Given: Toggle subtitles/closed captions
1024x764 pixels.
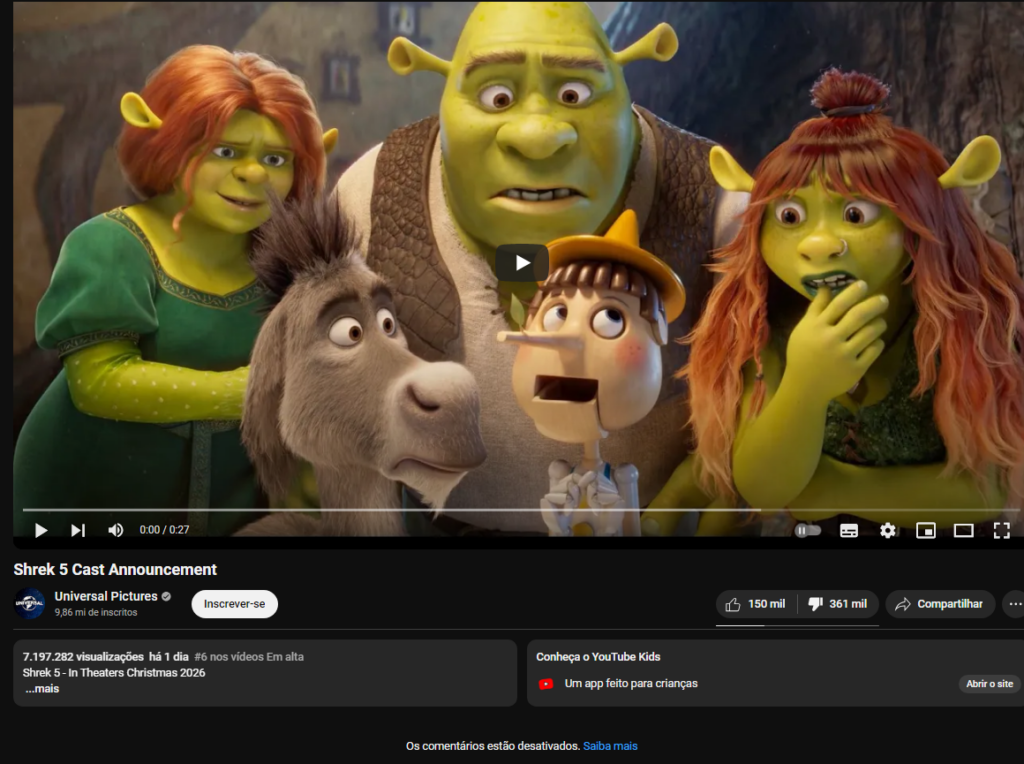Looking at the screenshot, I should pos(849,530).
